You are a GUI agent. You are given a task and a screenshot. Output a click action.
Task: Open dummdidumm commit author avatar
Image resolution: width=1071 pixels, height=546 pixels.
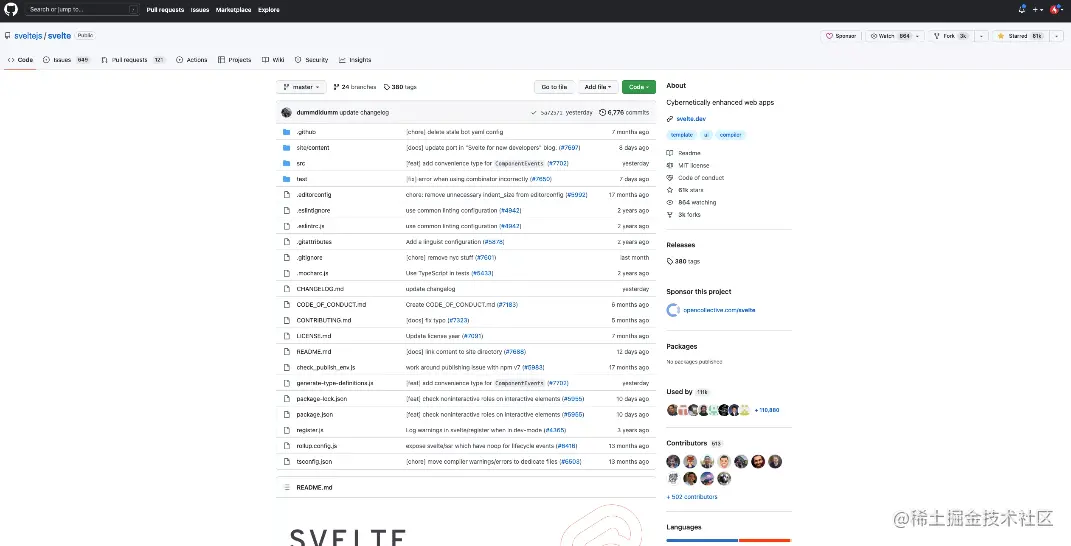pos(287,112)
